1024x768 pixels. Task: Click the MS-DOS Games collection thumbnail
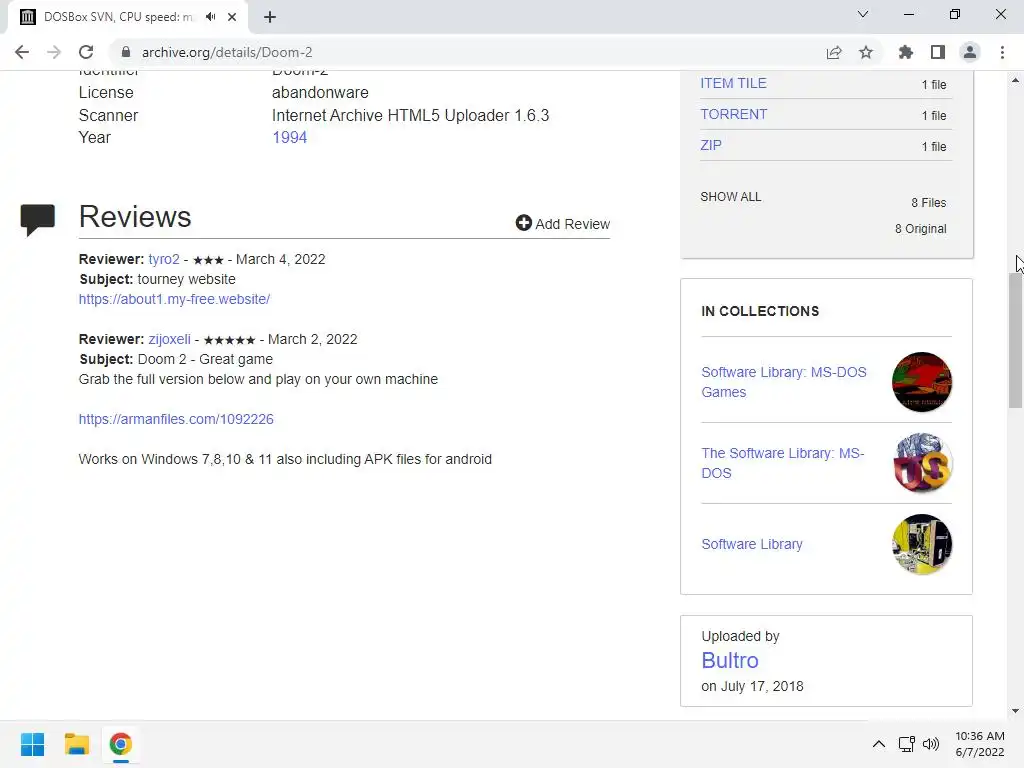[921, 382]
